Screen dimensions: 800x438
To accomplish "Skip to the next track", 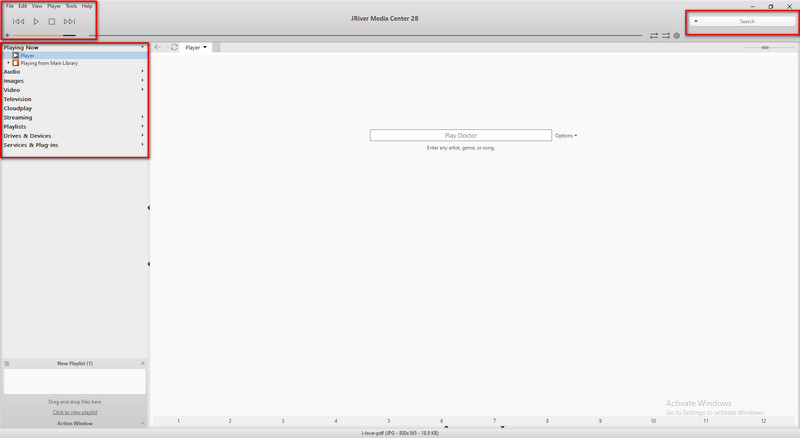I will point(69,21).
